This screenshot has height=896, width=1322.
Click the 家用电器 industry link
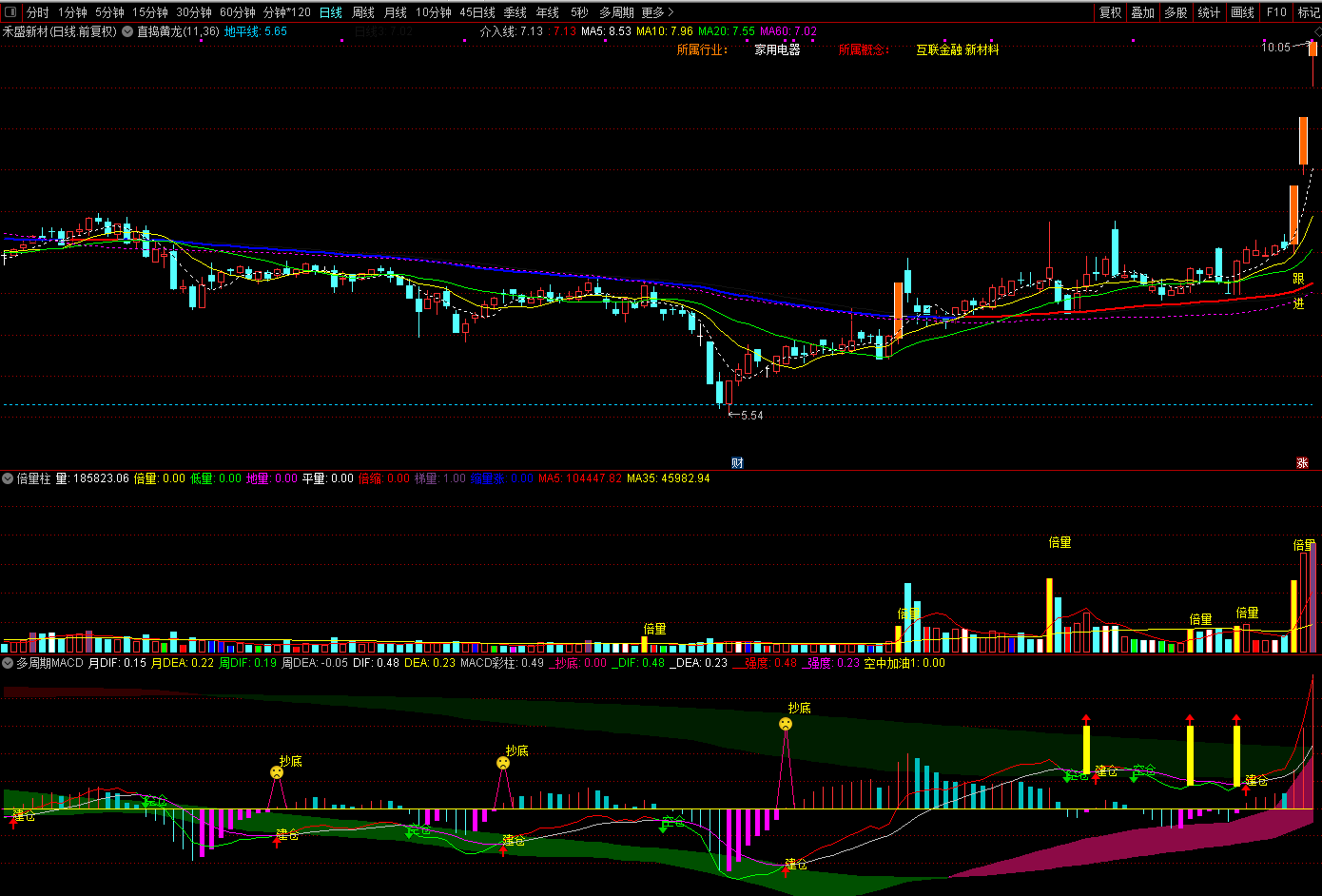pos(777,49)
